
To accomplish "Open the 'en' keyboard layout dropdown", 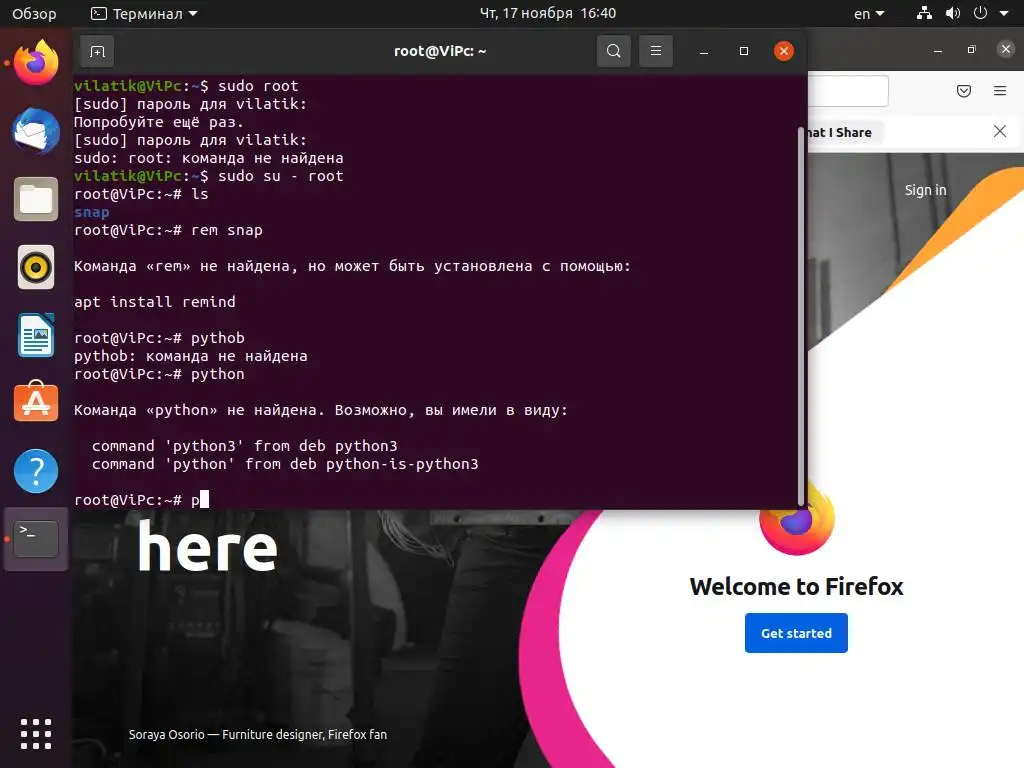I will [x=869, y=13].
